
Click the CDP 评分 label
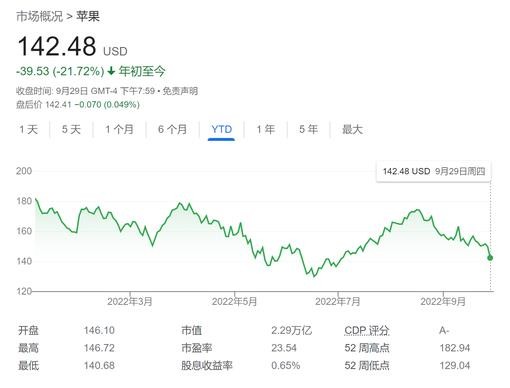(367, 330)
